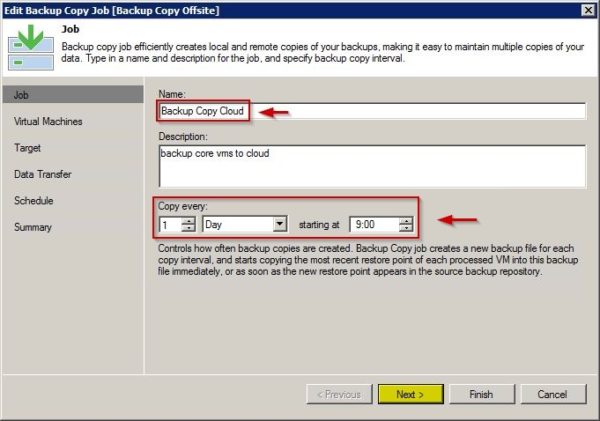
Task: Click the "Name:" label
Action: click(x=172, y=94)
